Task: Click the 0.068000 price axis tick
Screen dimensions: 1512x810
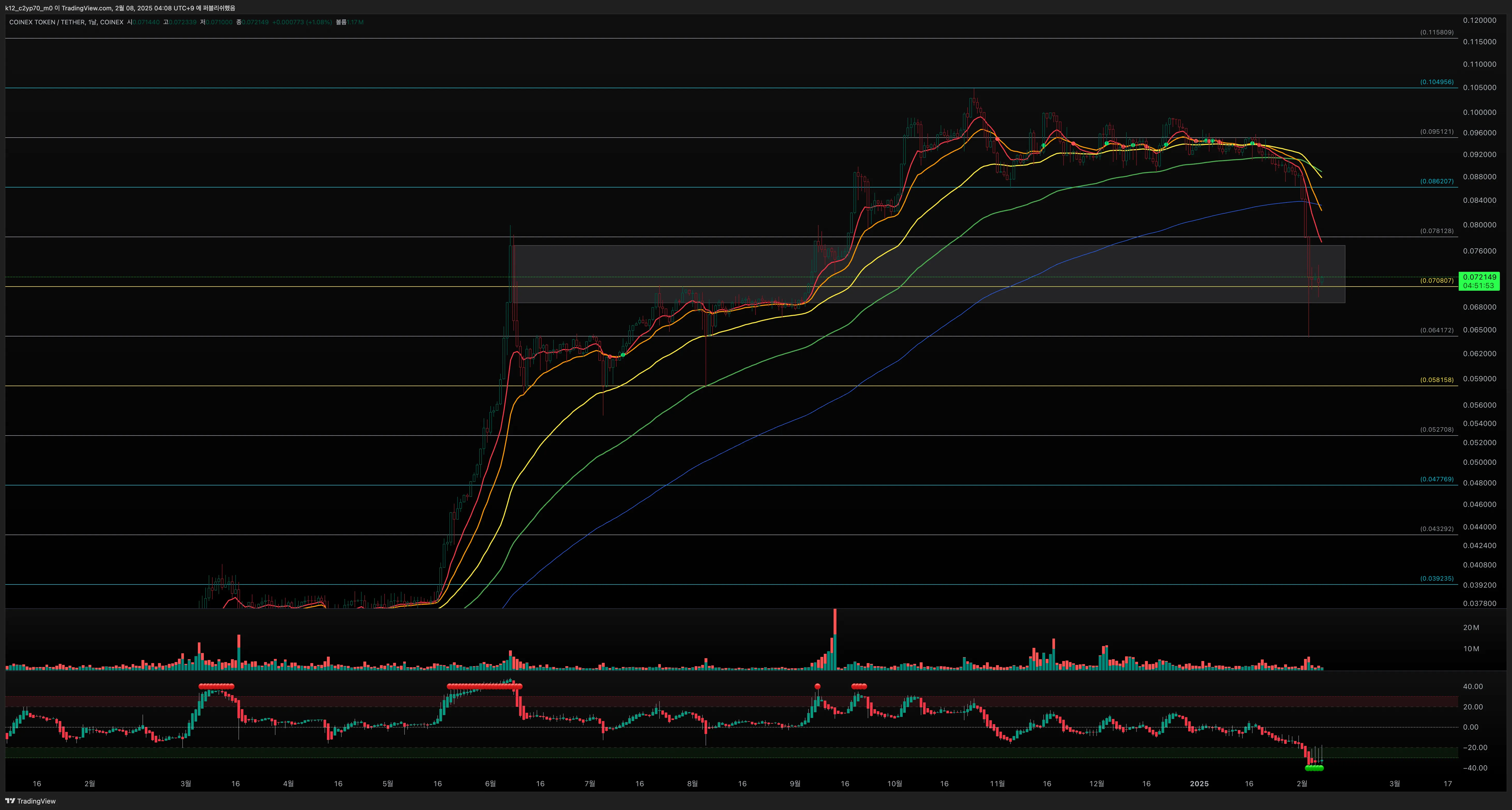Action: (x=1479, y=307)
